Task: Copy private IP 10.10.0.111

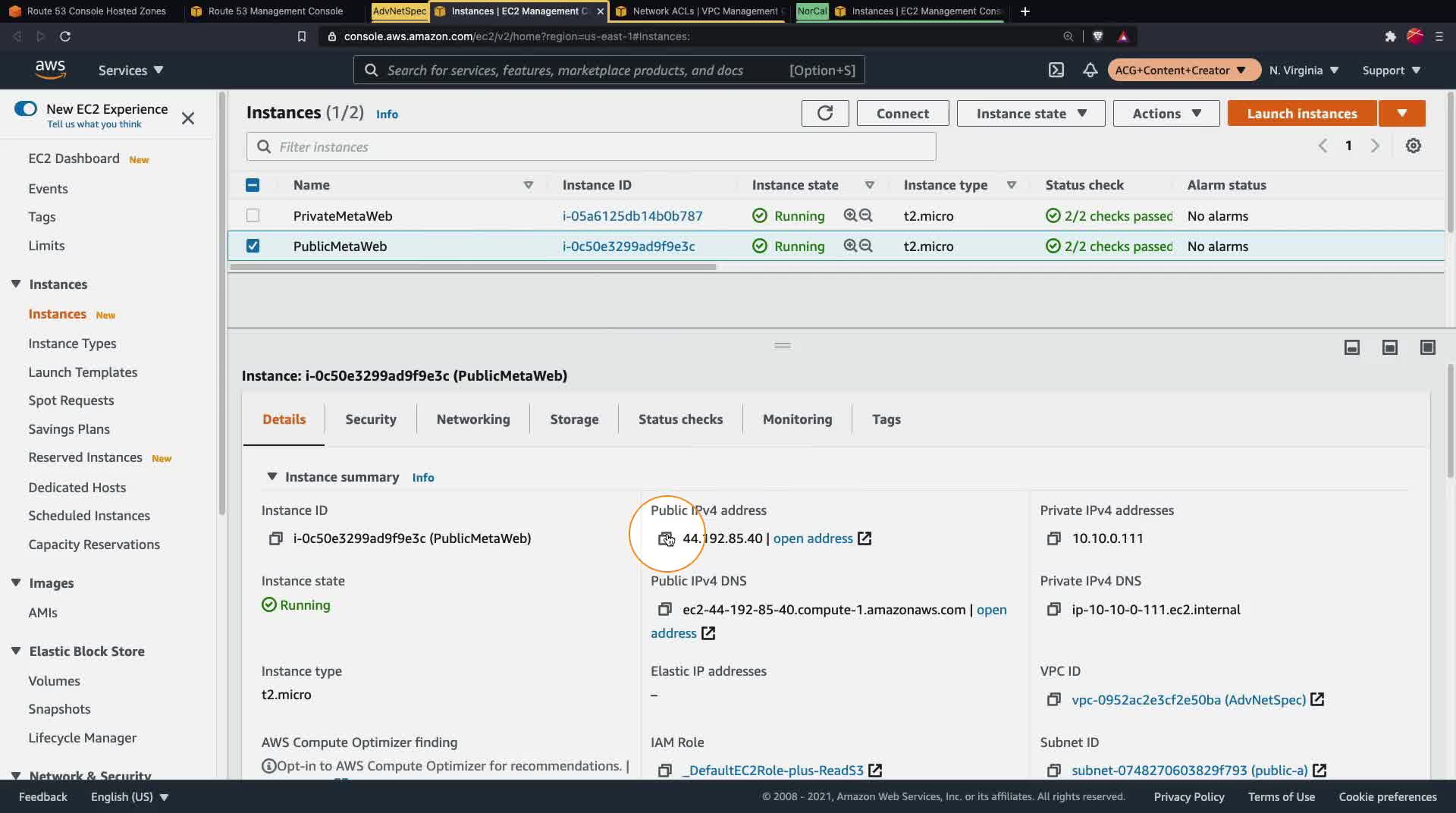Action: pos(1054,538)
